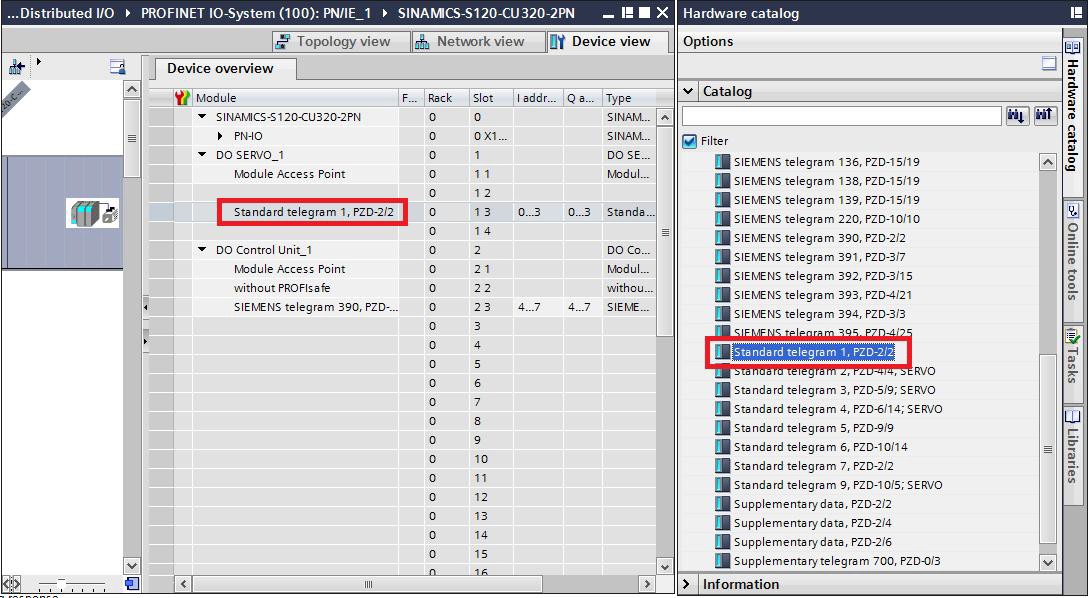Collapse the DO Control Unit_1 tree node
Screen dimensions: 1089x598
point(202,250)
